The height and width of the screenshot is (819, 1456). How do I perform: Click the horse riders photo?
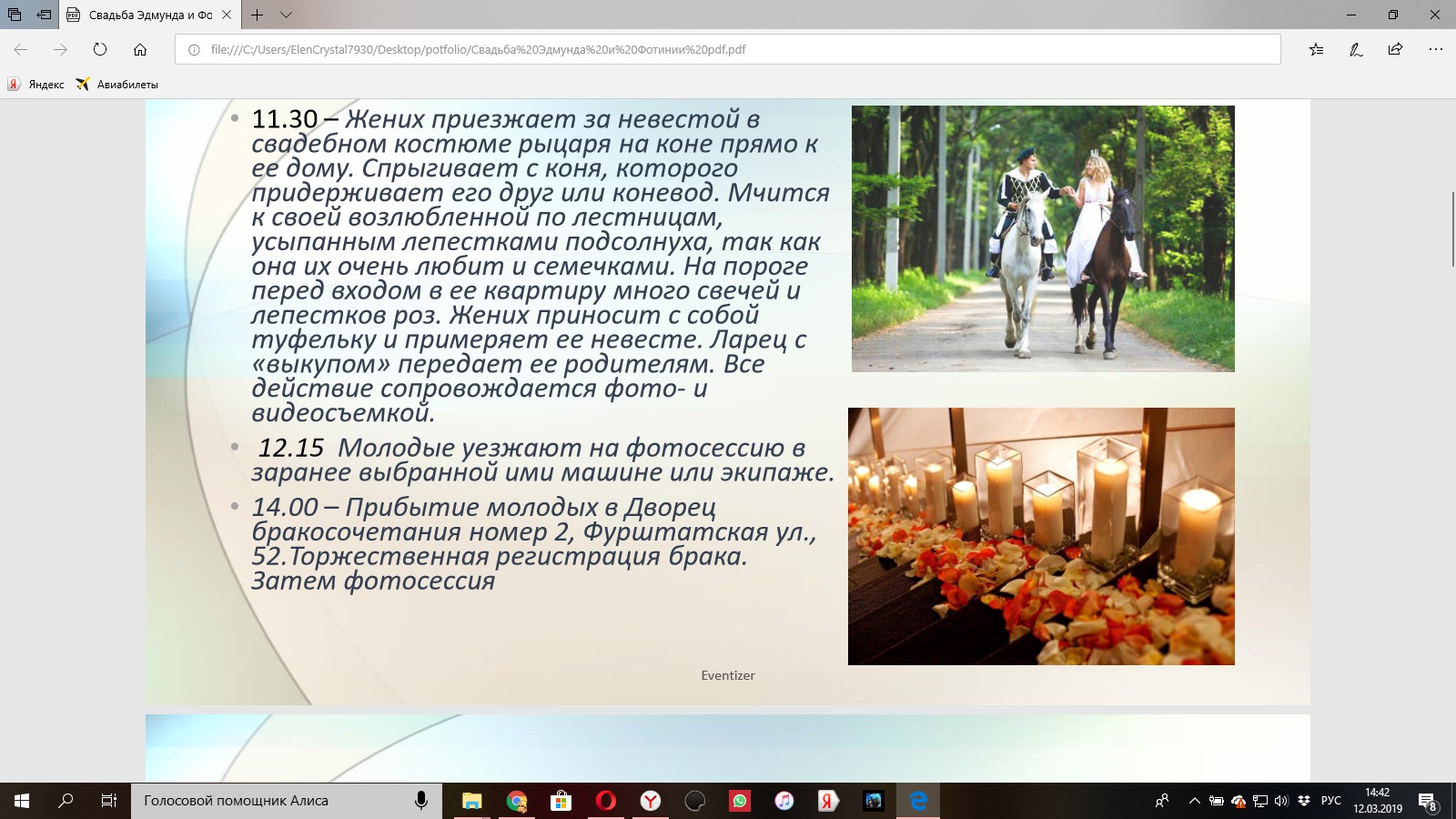1043,238
